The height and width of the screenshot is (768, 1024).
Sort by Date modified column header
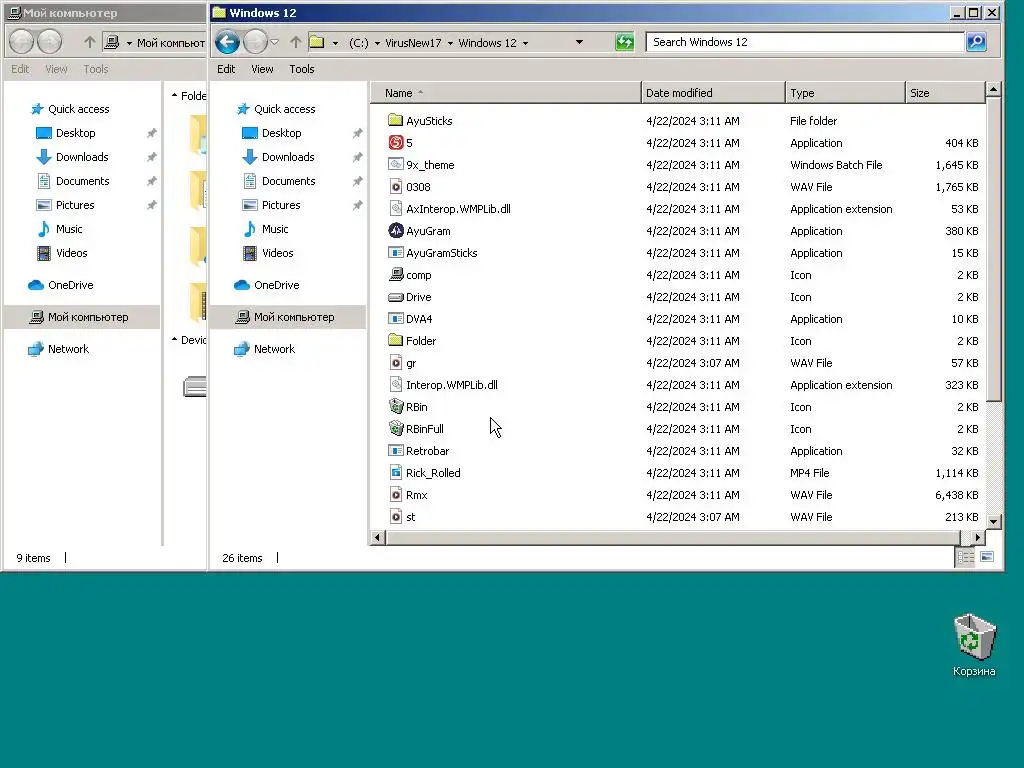point(713,93)
